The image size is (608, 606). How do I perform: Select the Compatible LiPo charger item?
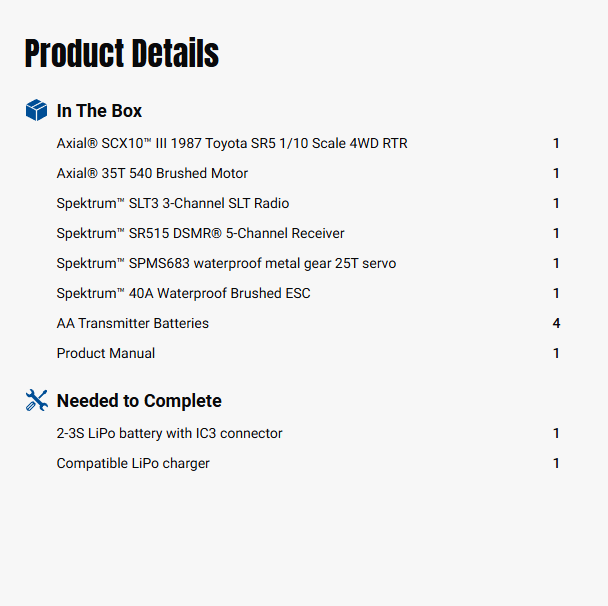tap(133, 464)
